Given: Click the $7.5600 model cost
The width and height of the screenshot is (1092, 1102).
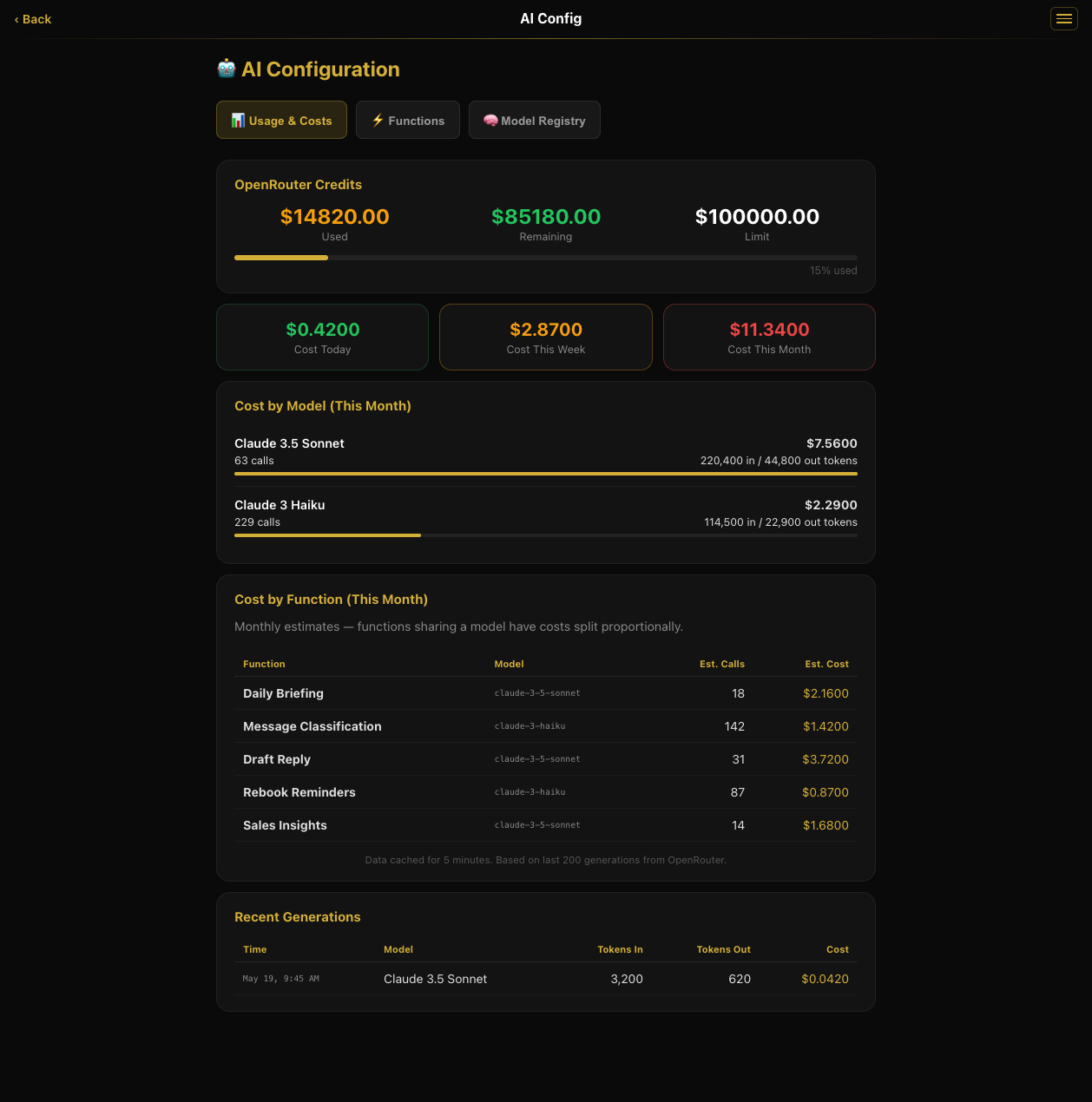Looking at the screenshot, I should pyautogui.click(x=832, y=443).
